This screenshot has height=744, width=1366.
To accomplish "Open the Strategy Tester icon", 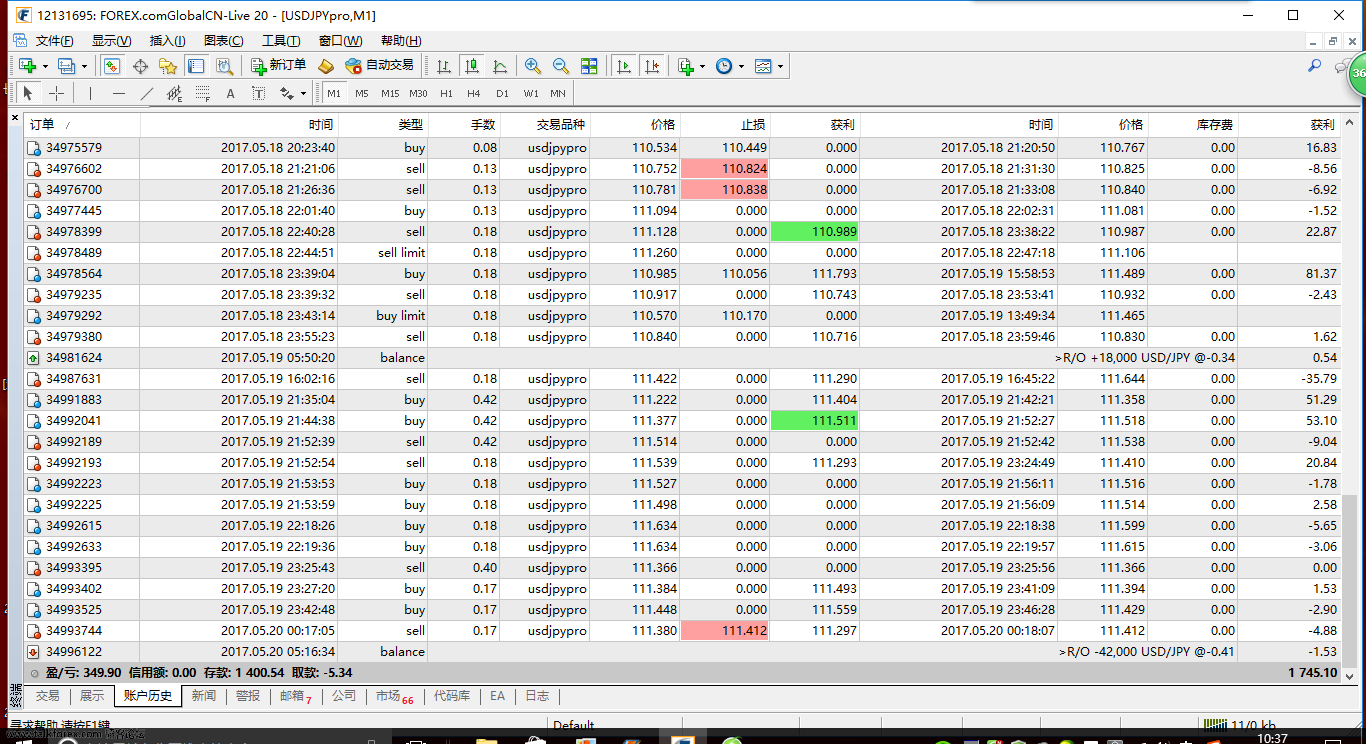I will [x=224, y=66].
